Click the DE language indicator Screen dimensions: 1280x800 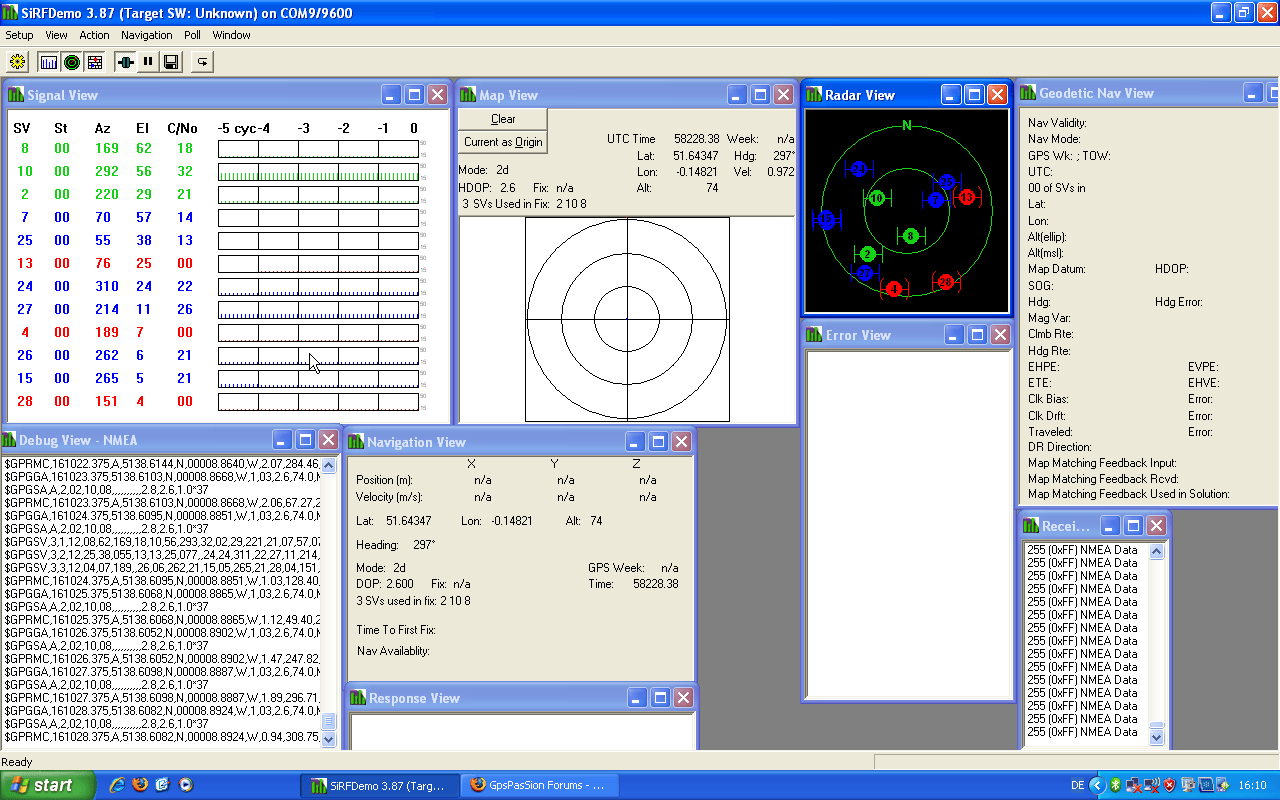1077,785
